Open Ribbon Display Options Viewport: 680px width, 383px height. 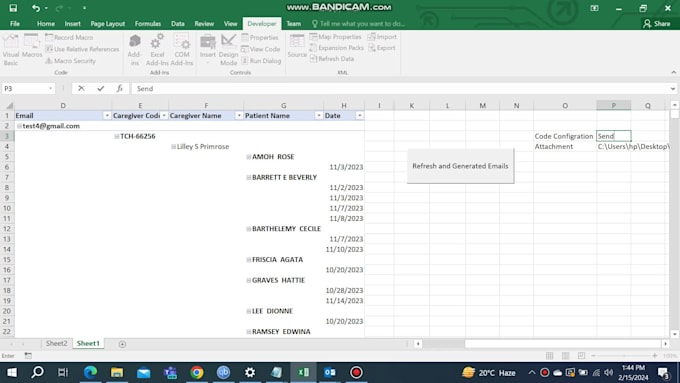595,8
